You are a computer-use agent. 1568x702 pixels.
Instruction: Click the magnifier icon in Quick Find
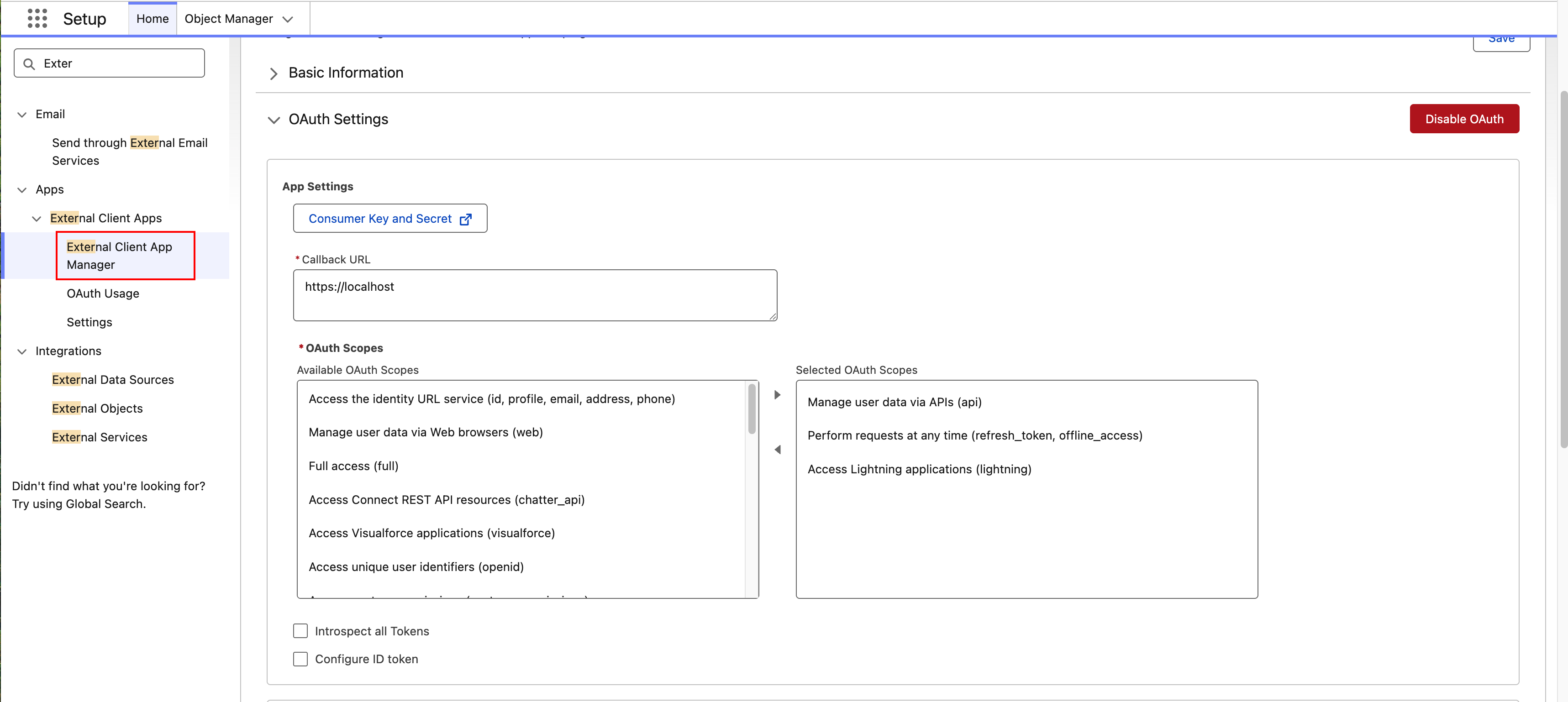click(x=29, y=63)
